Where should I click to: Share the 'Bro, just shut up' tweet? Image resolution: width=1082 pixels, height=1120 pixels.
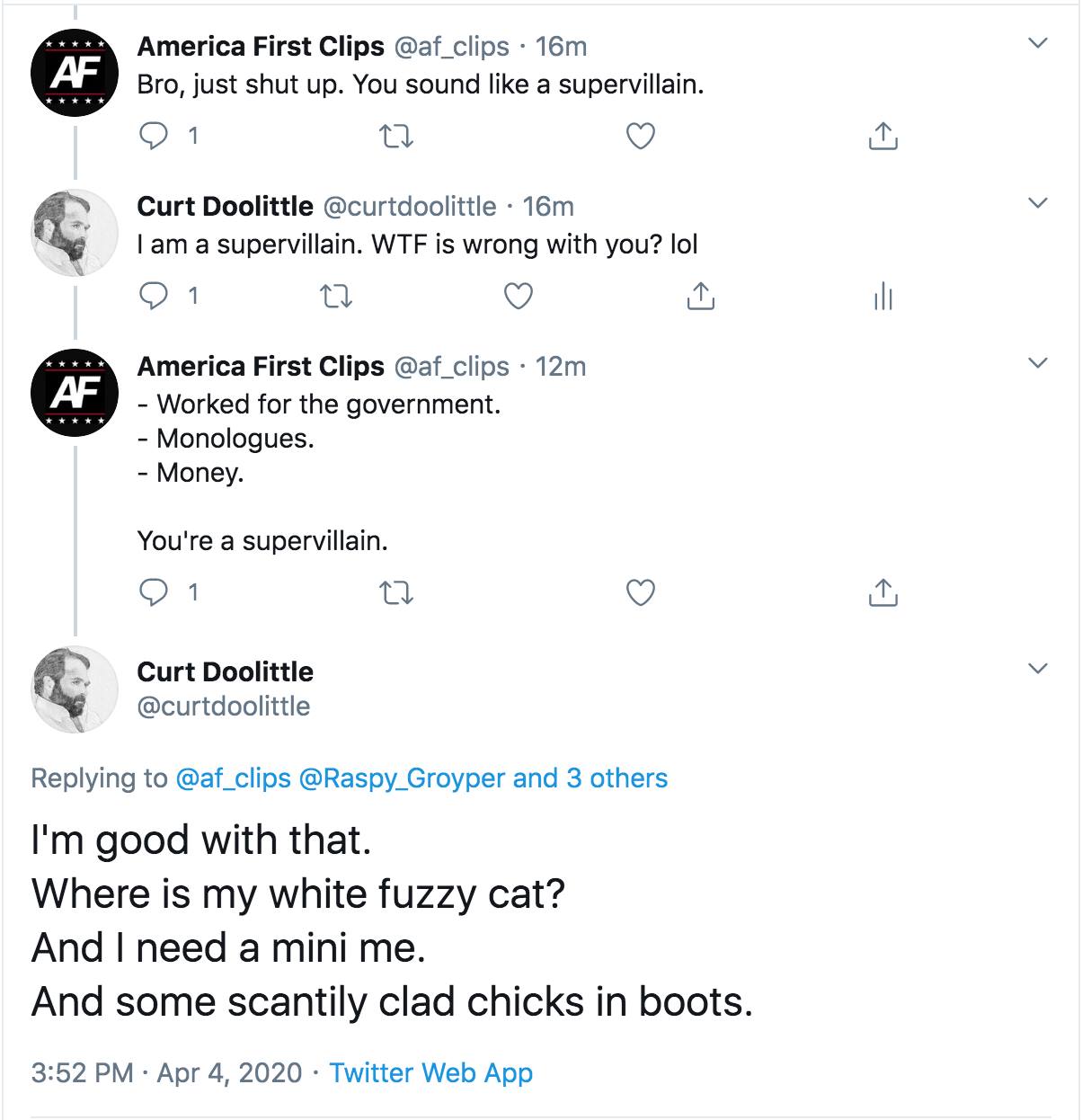click(882, 136)
